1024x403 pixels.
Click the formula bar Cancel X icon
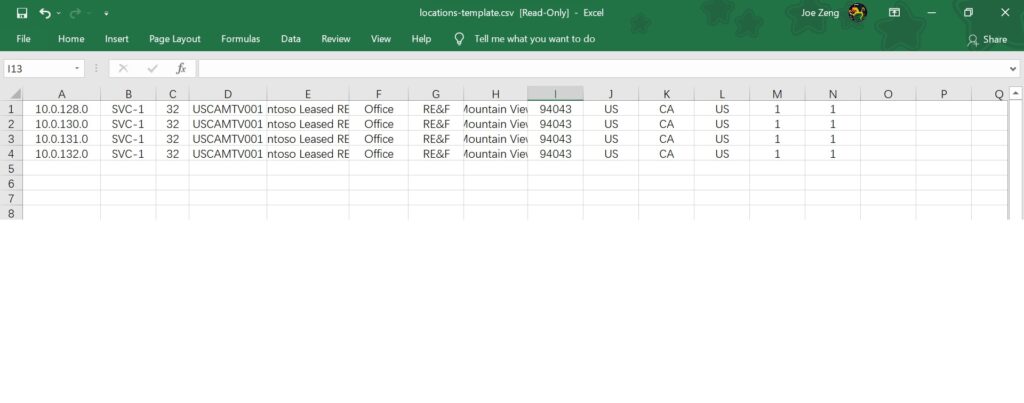pos(123,68)
